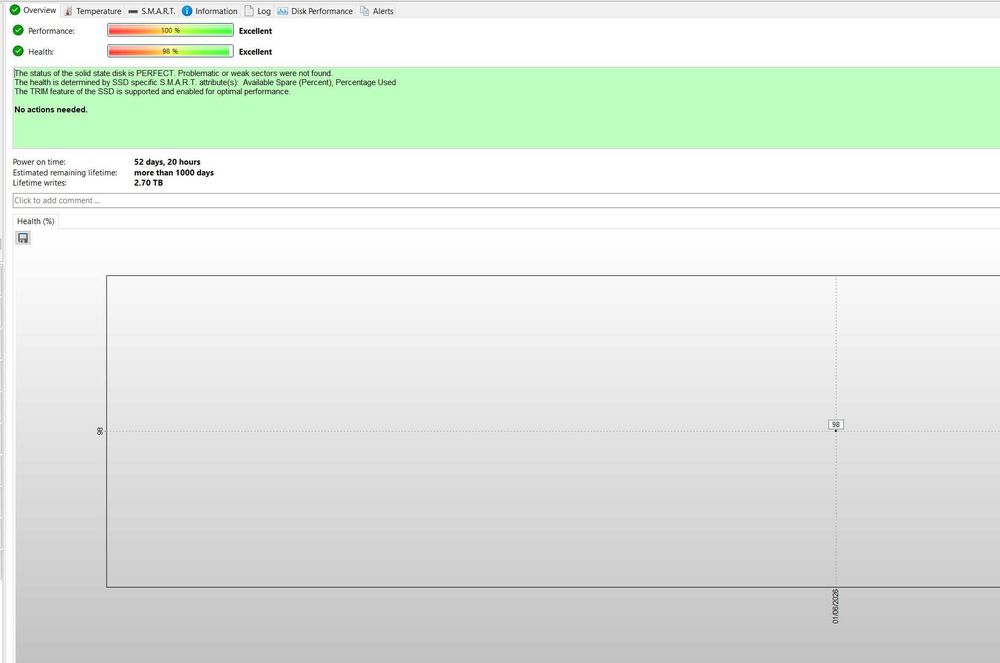The height and width of the screenshot is (663, 1000).
Task: Switch to the Alerts tab
Action: (377, 11)
